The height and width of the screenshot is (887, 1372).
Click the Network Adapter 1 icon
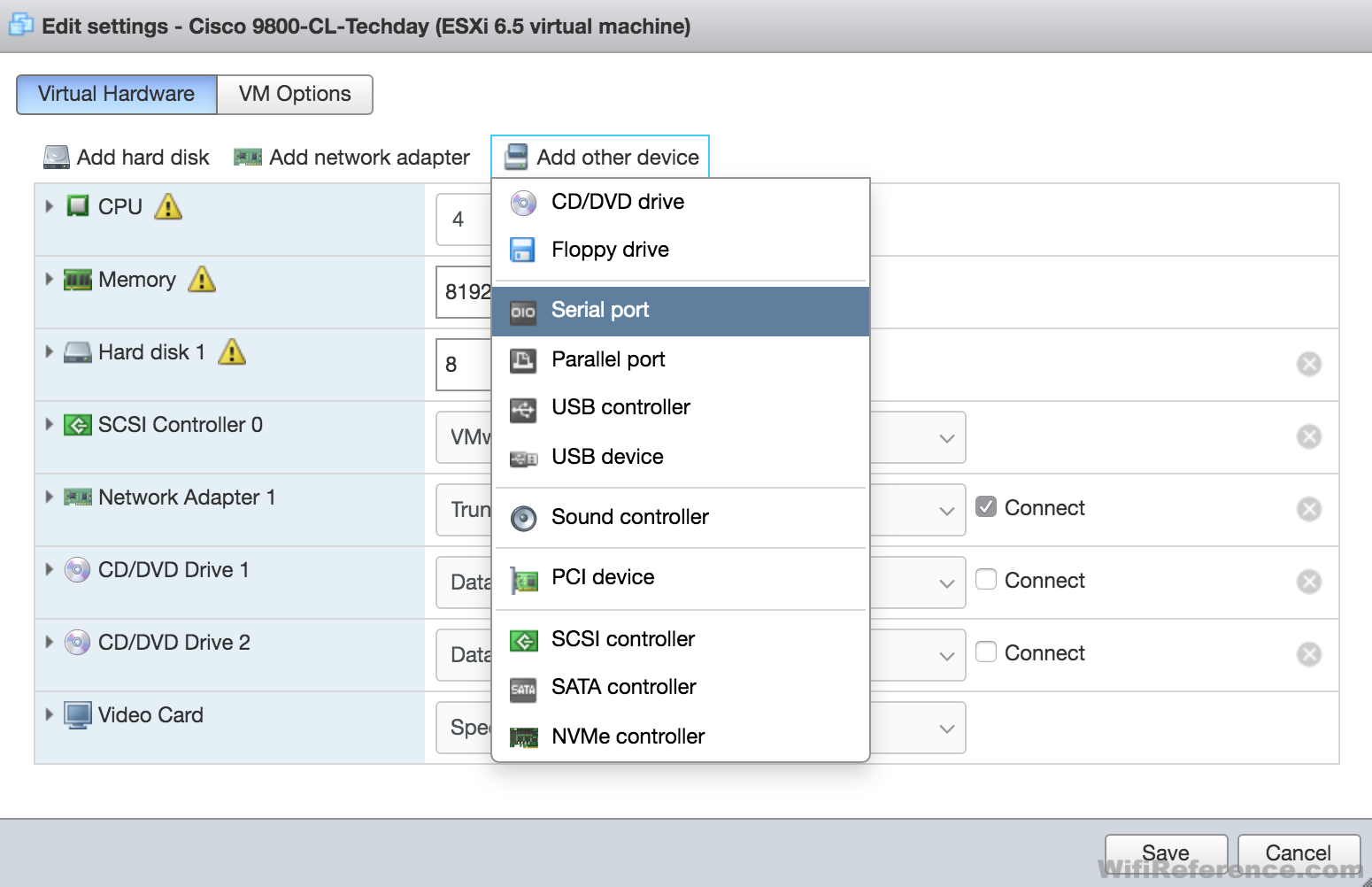78,497
